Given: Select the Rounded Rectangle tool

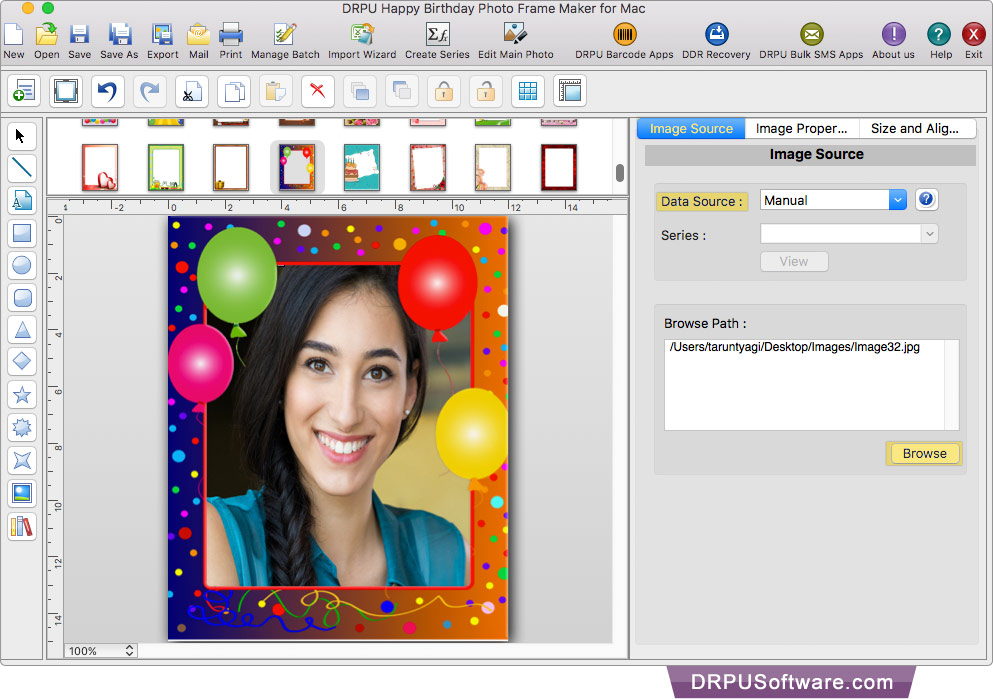Looking at the screenshot, I should tap(22, 298).
